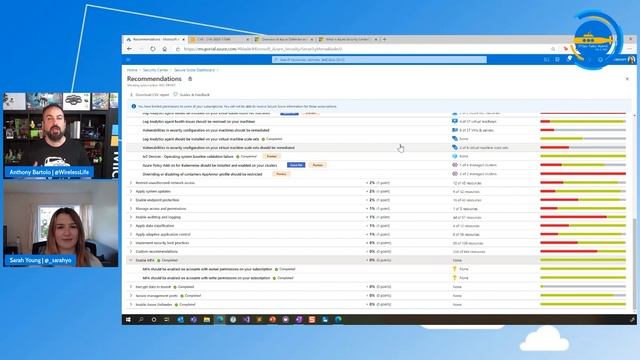The image size is (640, 360).
Task: Open the Windows Start menu
Action: (128, 320)
